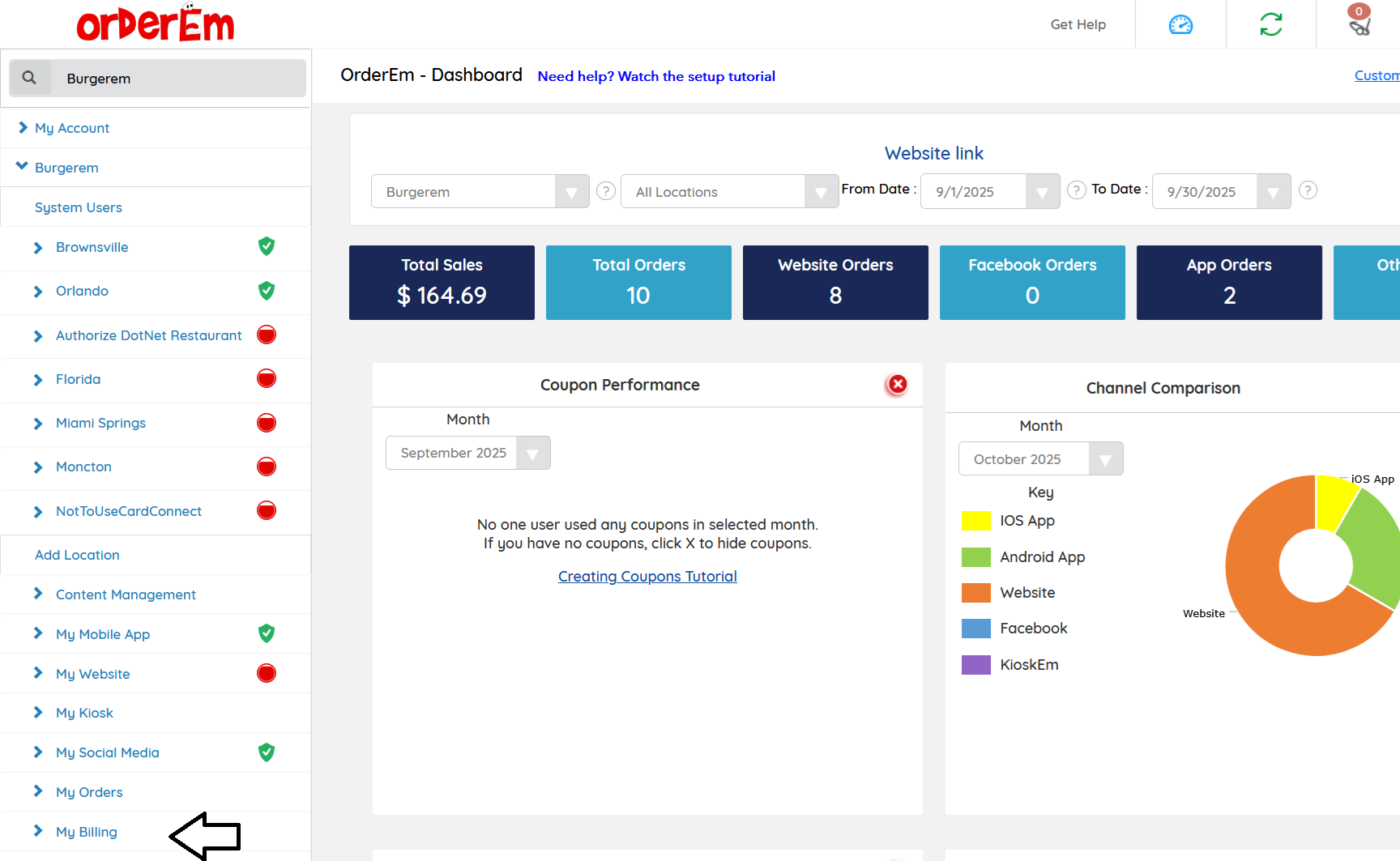Click Brownsville green shield status icon
1400x861 pixels.
coord(266,246)
